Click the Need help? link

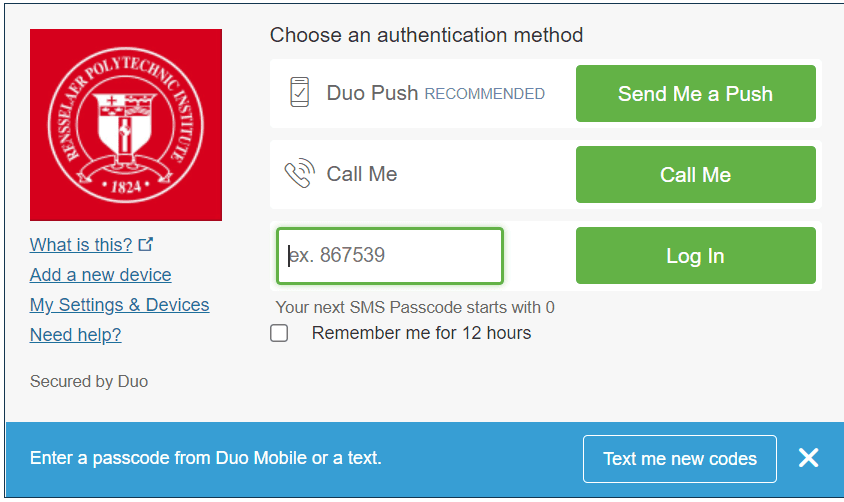(75, 335)
